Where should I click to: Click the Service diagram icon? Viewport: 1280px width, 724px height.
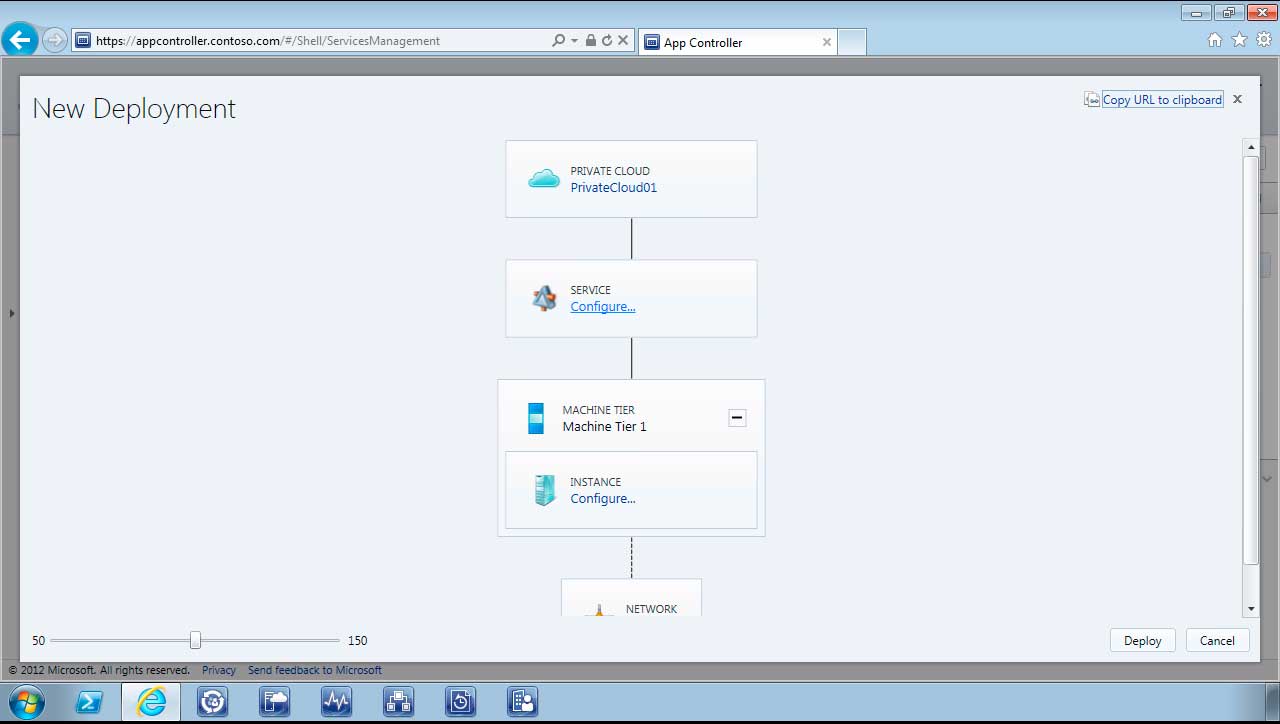[544, 298]
